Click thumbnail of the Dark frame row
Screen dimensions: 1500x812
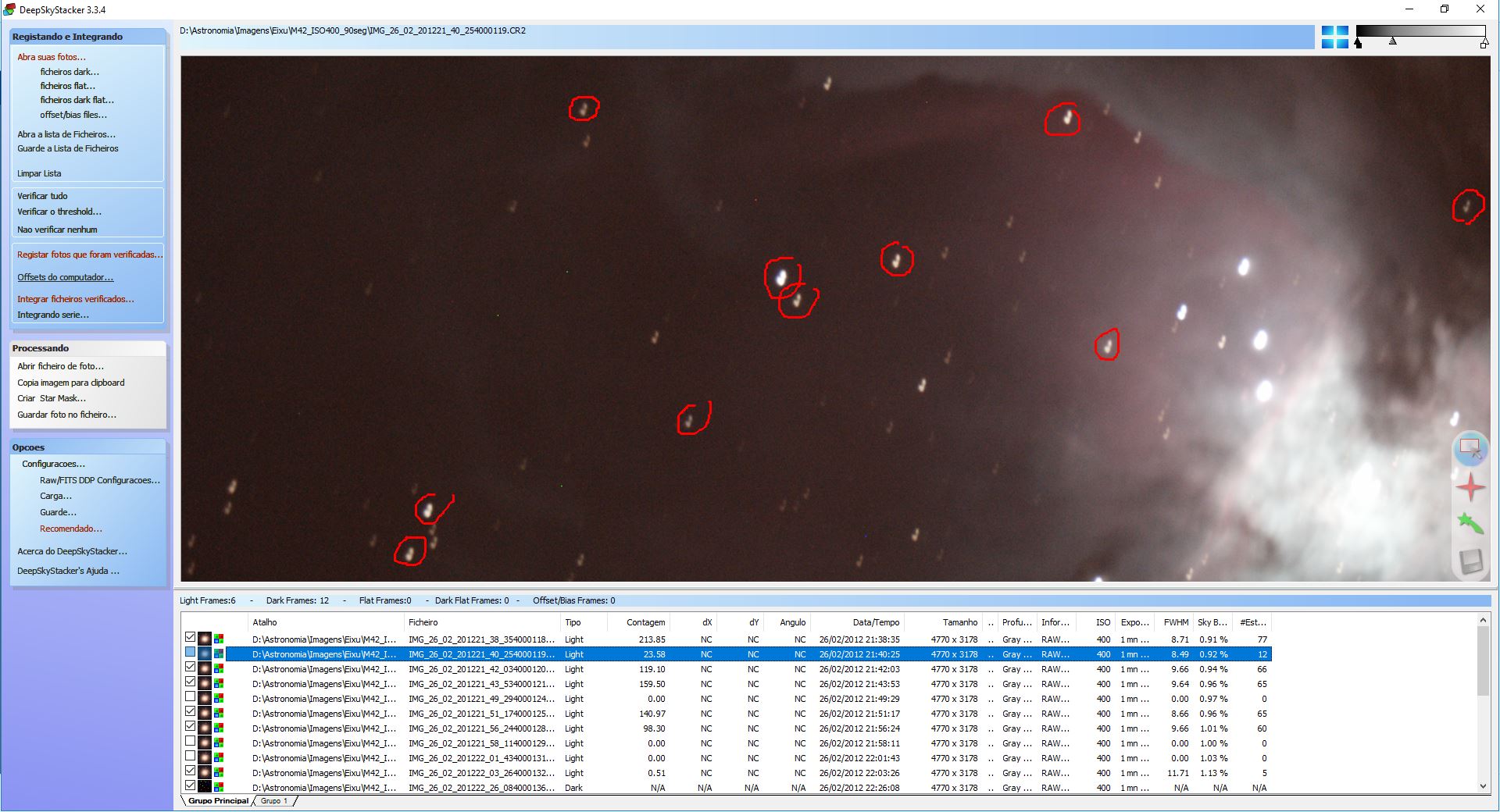[205, 787]
